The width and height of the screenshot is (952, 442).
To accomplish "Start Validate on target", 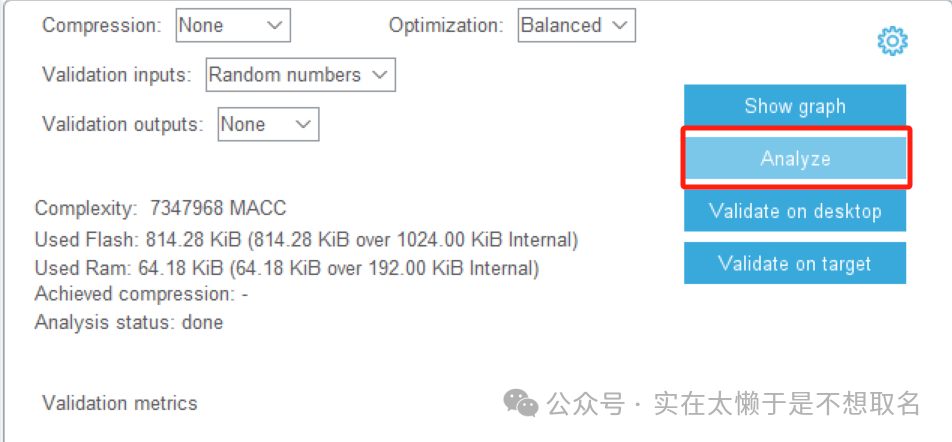I will 795,264.
